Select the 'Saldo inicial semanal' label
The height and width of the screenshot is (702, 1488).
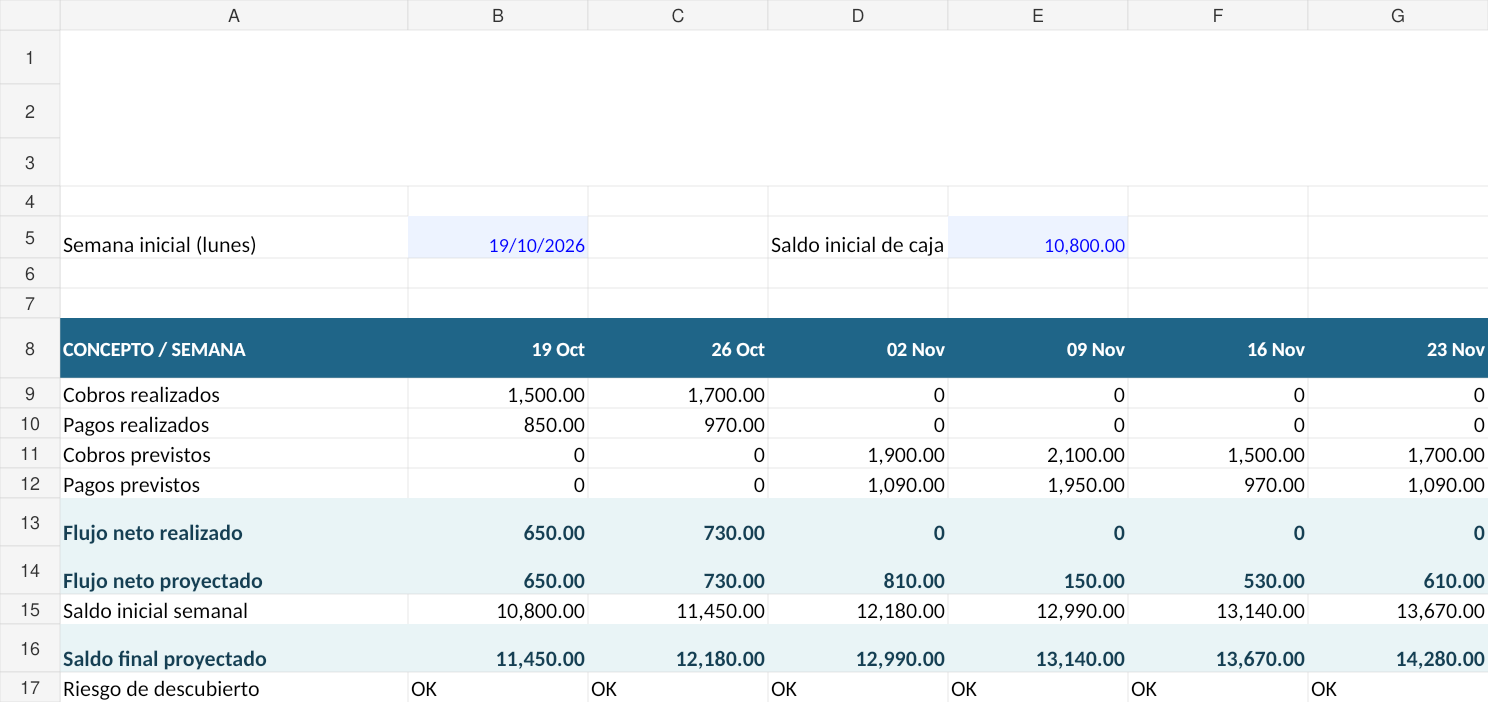234,609
